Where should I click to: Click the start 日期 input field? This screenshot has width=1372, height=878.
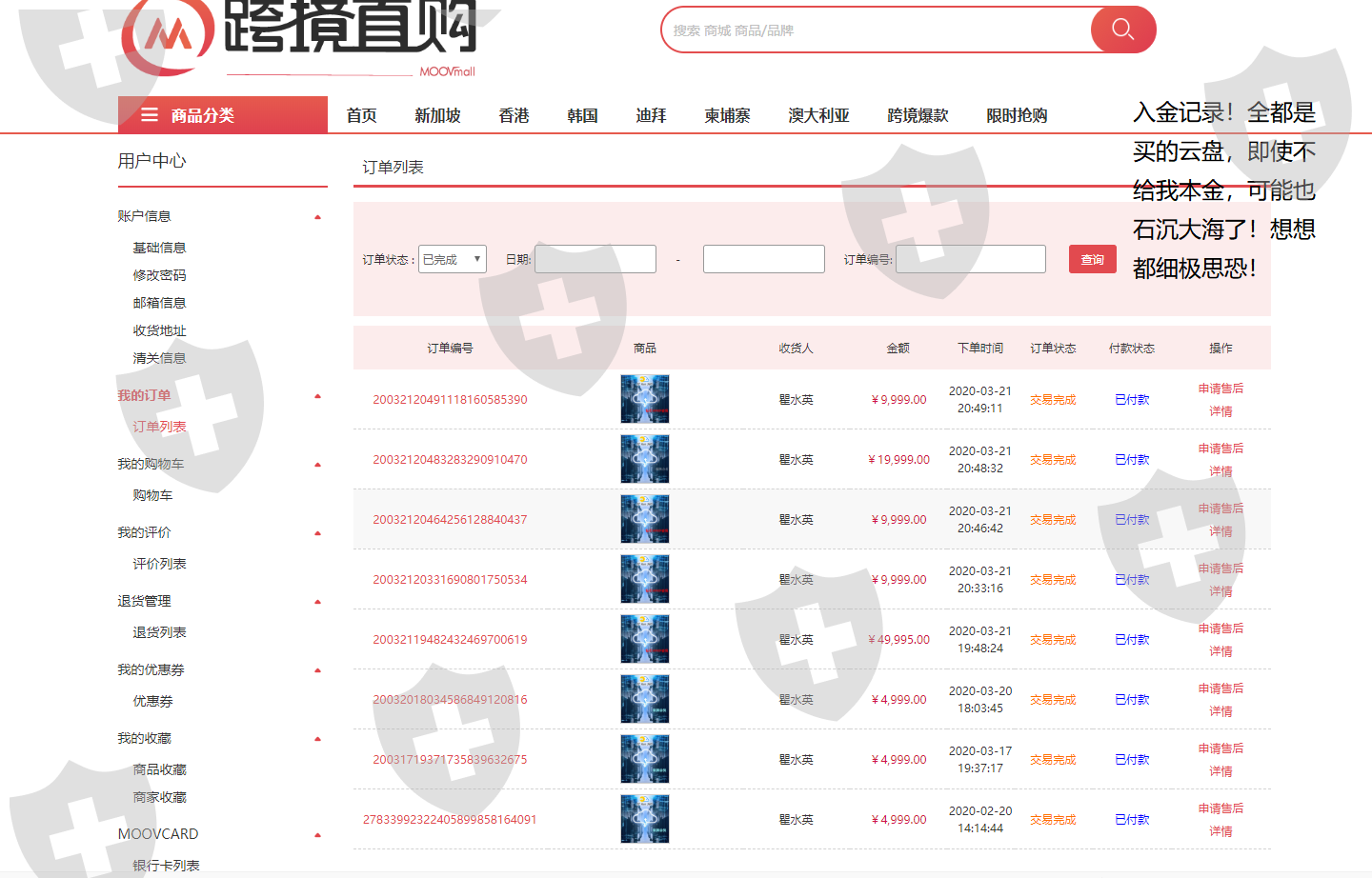[595, 259]
